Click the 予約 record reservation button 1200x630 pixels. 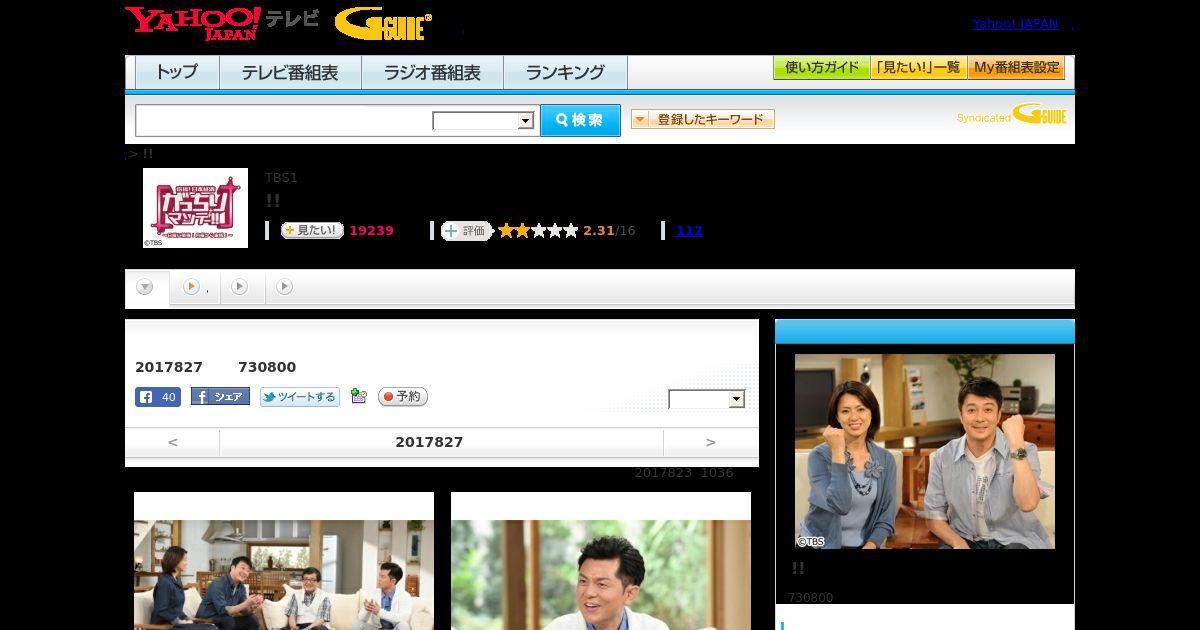pyautogui.click(x=403, y=397)
